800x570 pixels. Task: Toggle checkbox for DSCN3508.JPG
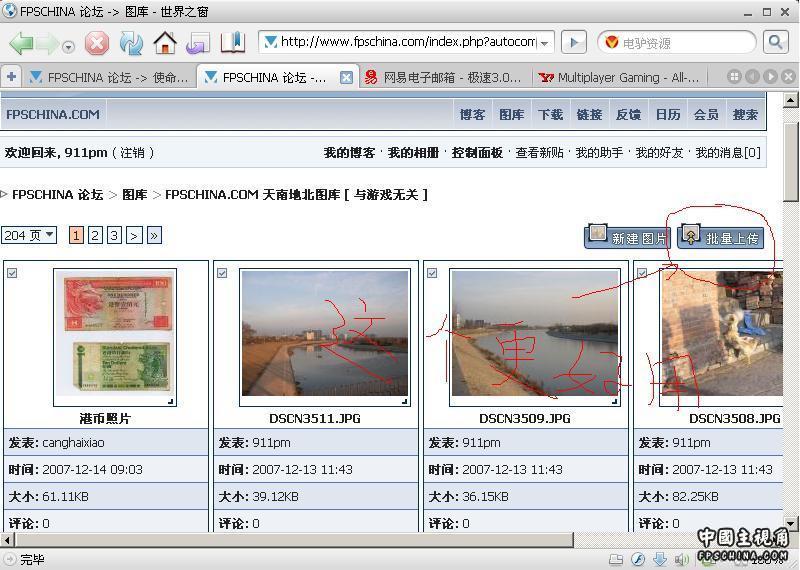tap(642, 273)
